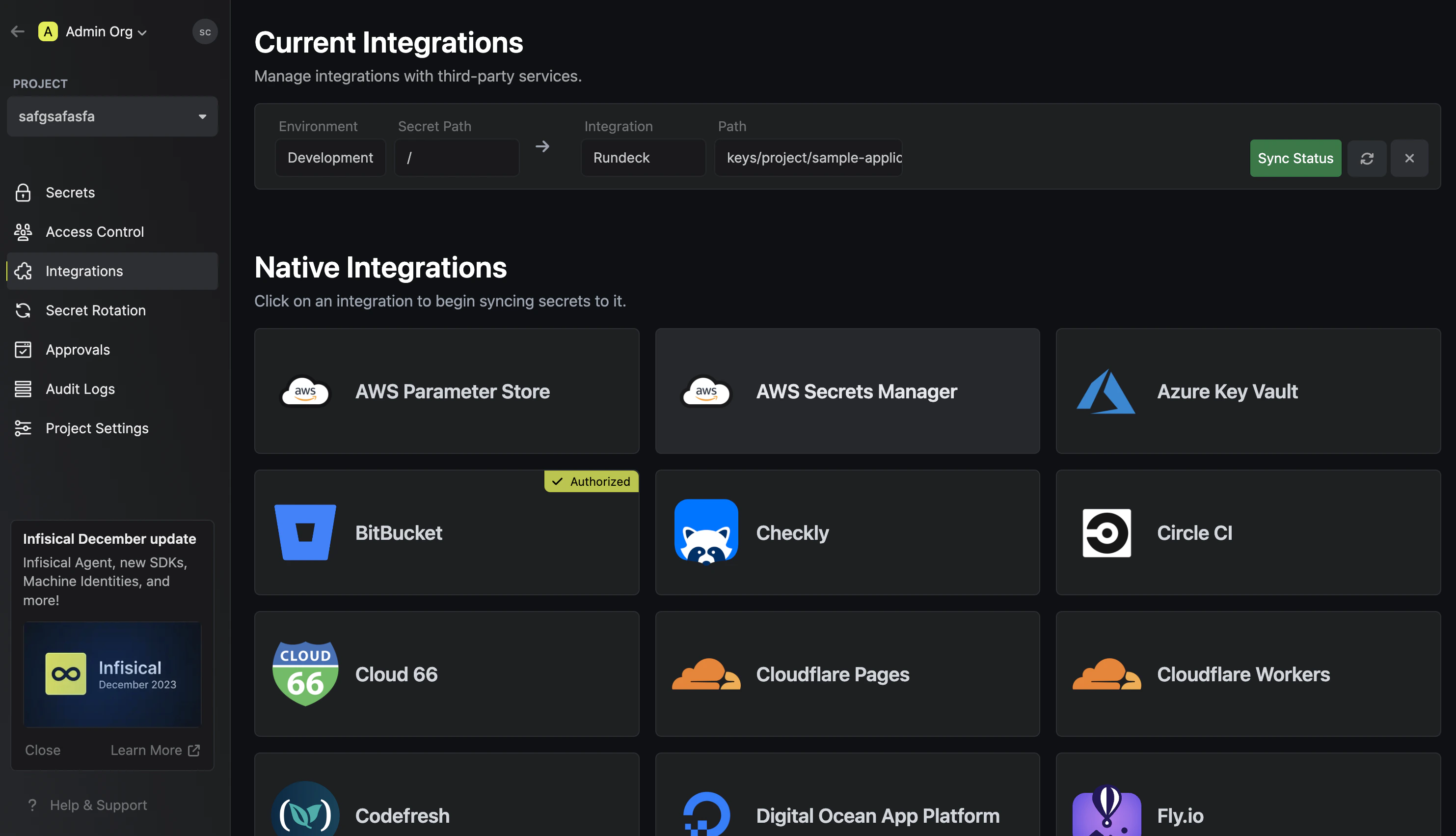The image size is (1456, 836).
Task: Close the Infisical December update card
Action: point(43,750)
